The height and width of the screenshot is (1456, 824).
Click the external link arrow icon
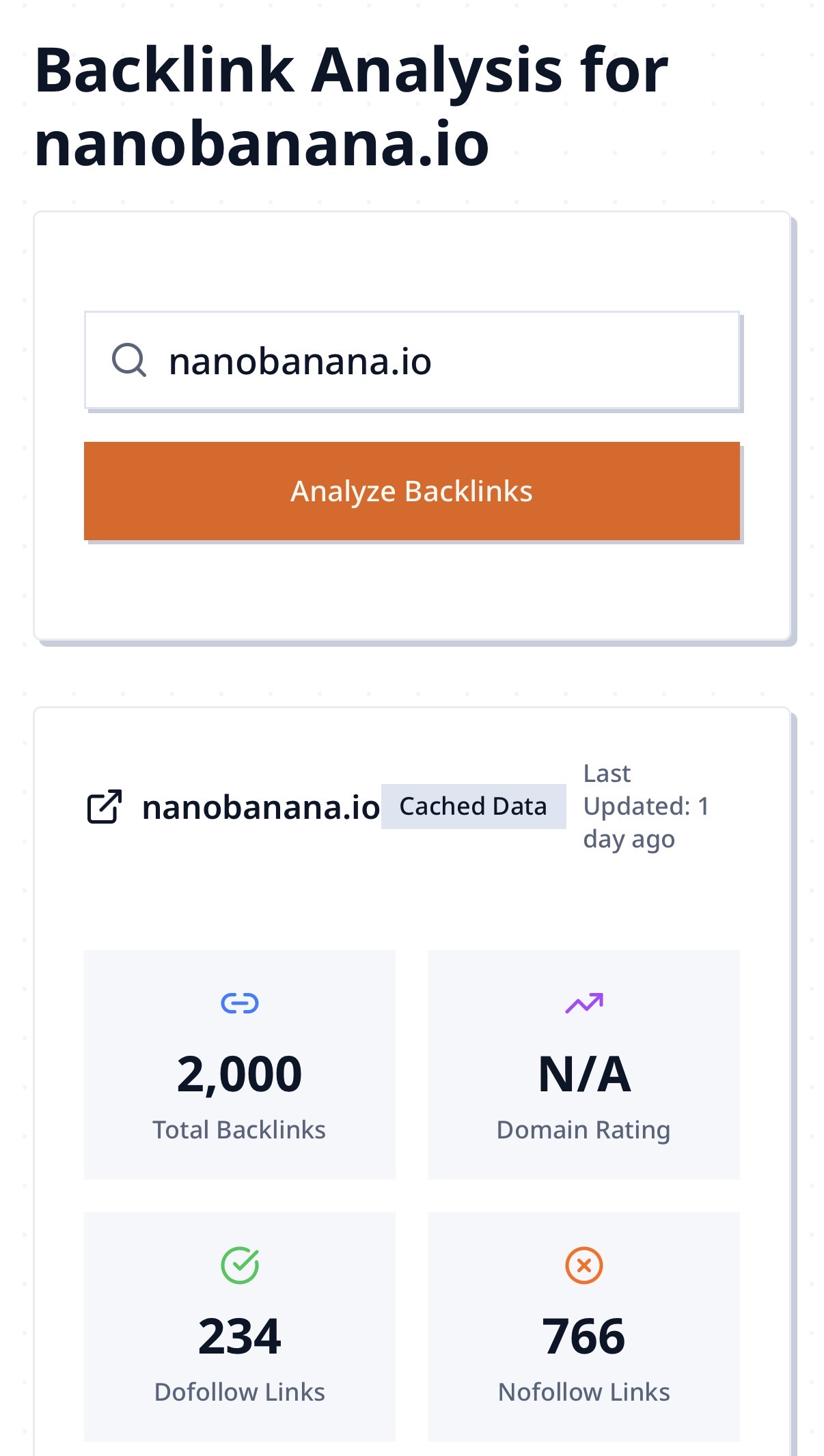point(105,807)
